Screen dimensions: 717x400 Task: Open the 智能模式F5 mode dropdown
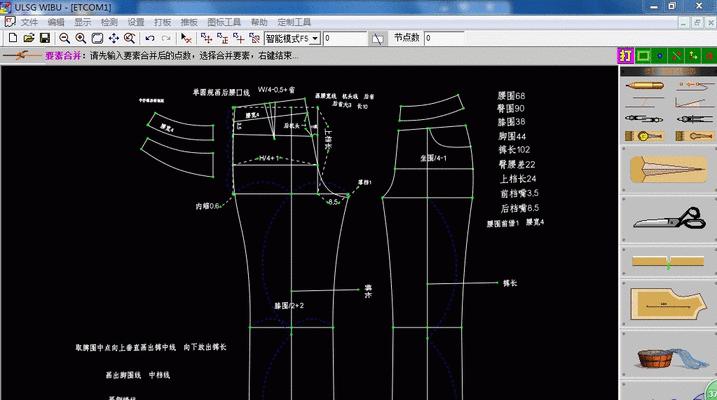[x=315, y=39]
